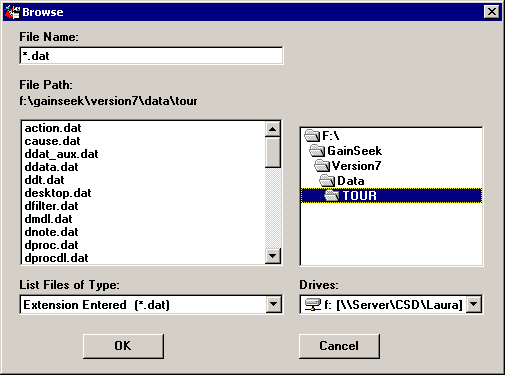This screenshot has height=375, width=505.
Task: Click the file list scrollbar thumb
Action: click(273, 152)
